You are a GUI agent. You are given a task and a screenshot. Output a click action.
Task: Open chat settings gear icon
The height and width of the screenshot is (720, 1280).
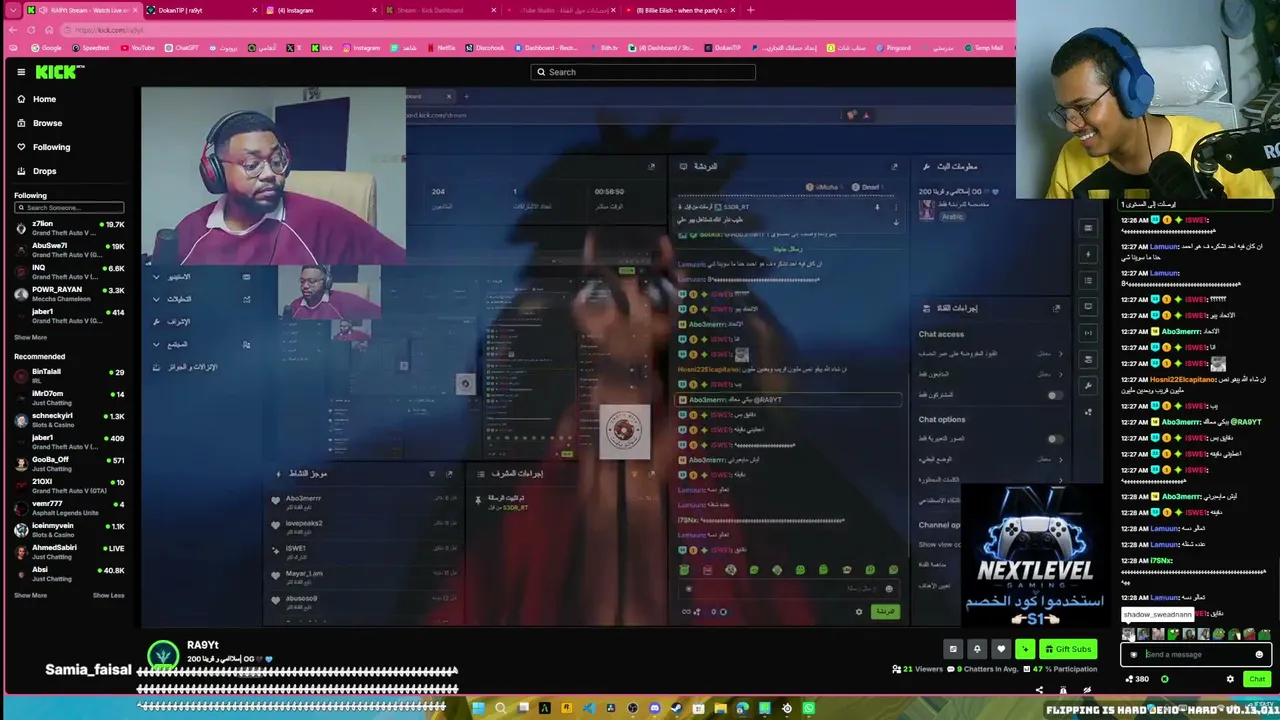(1230, 679)
